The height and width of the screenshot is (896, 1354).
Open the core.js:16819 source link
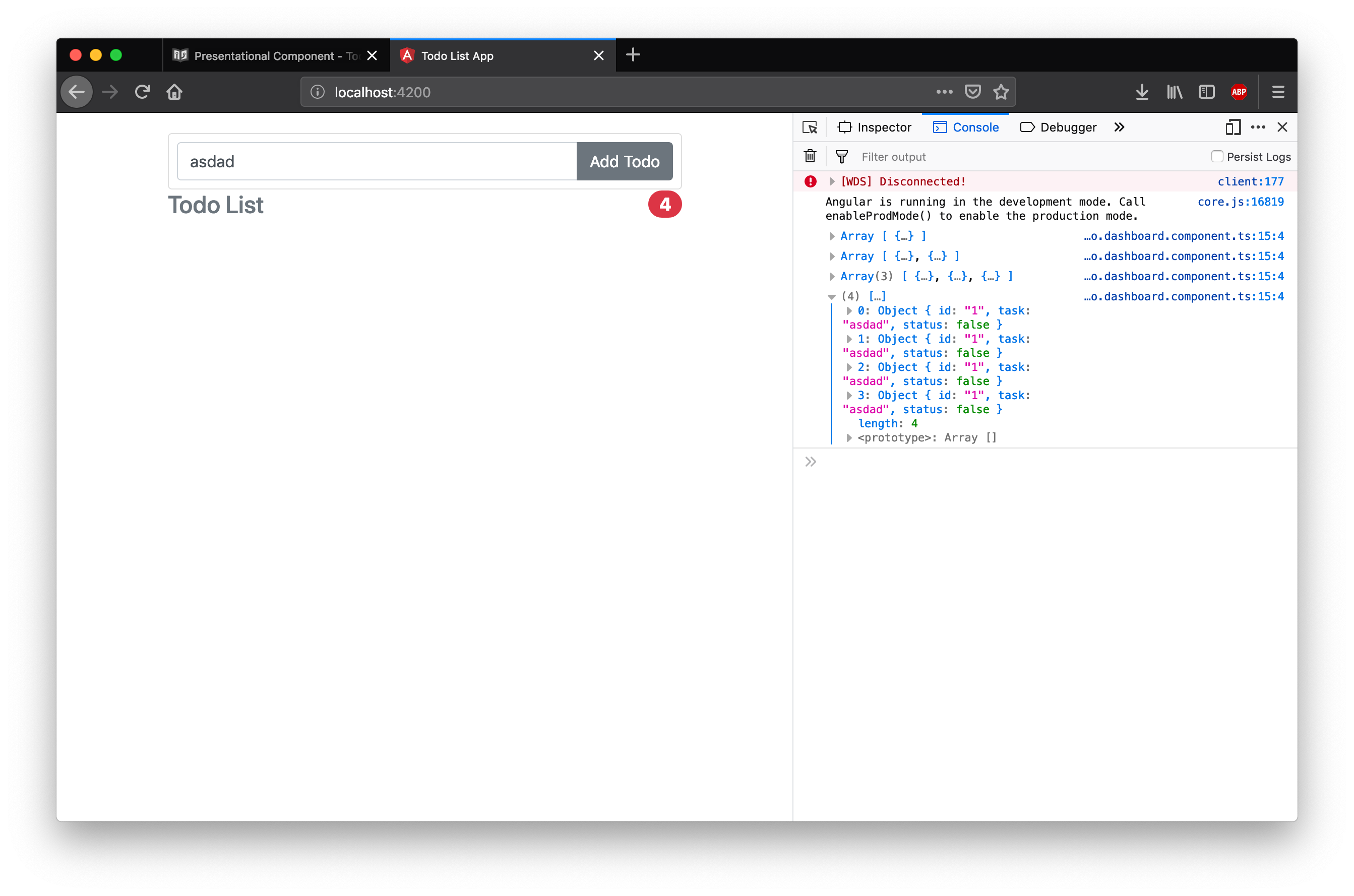coord(1240,202)
